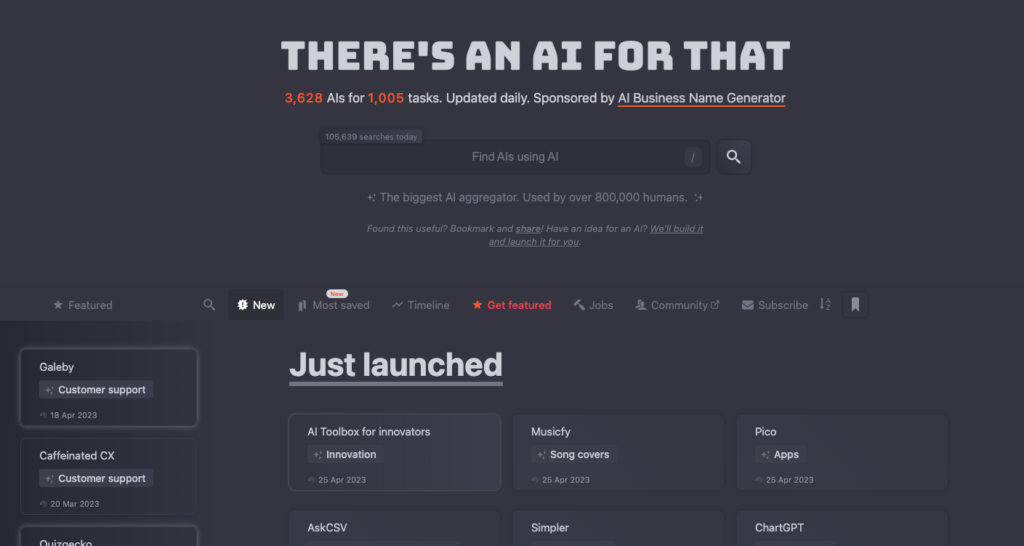Click the envelope icon beside Subscribe

click(x=748, y=305)
